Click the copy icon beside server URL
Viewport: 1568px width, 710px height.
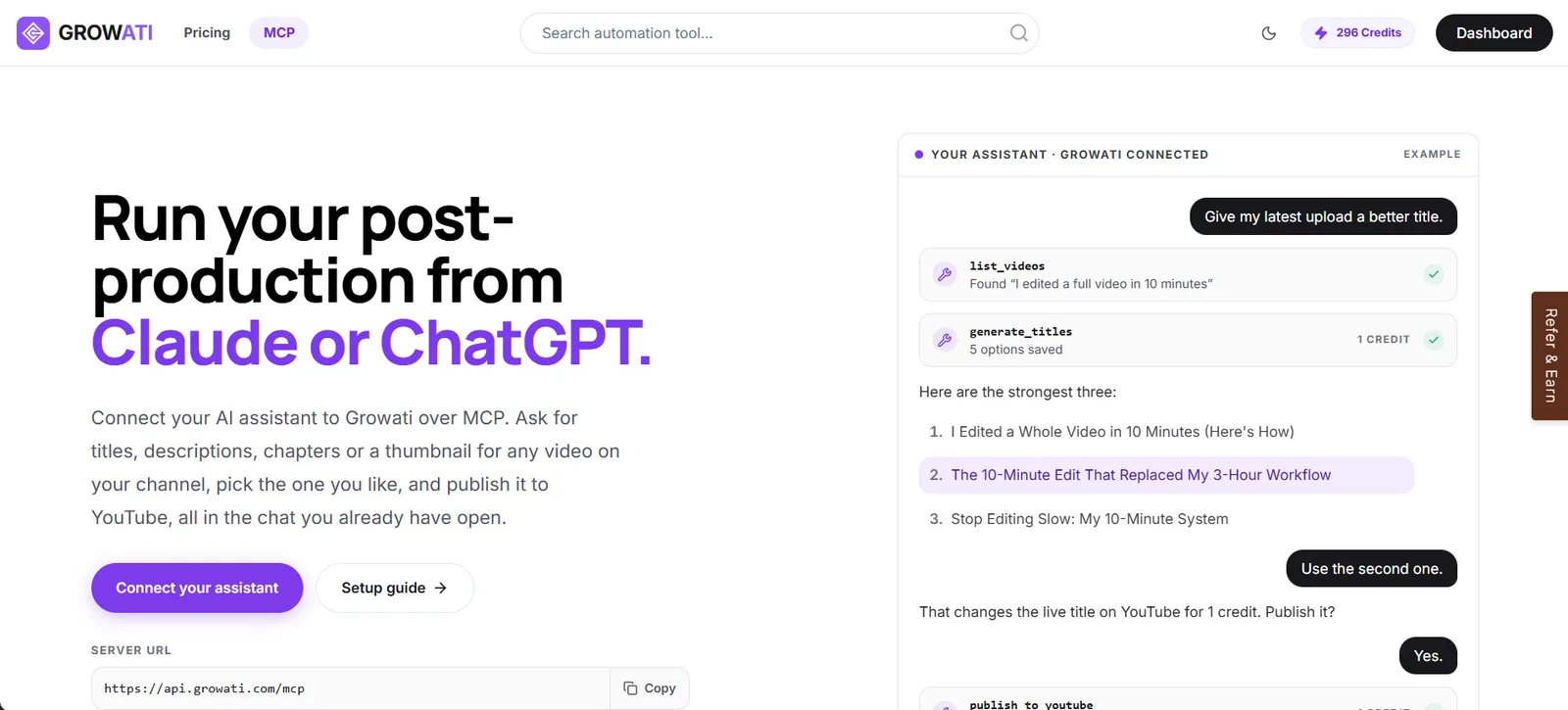(630, 688)
